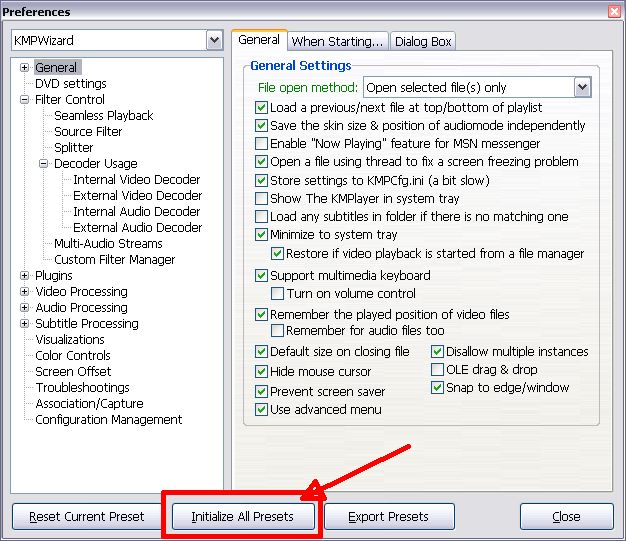Screen dimensions: 626x541
Task: Toggle Open a file using thread checkbox
Action: coord(261,161)
